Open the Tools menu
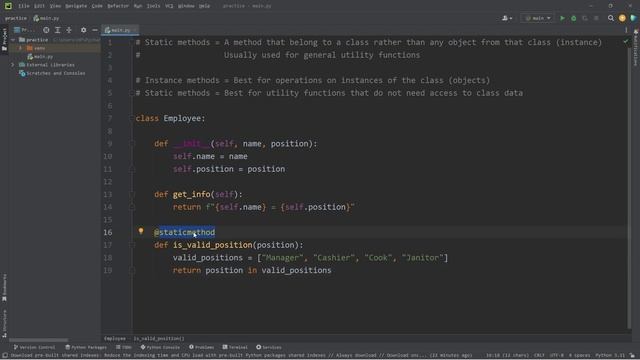The height and width of the screenshot is (360, 640). 153,6
